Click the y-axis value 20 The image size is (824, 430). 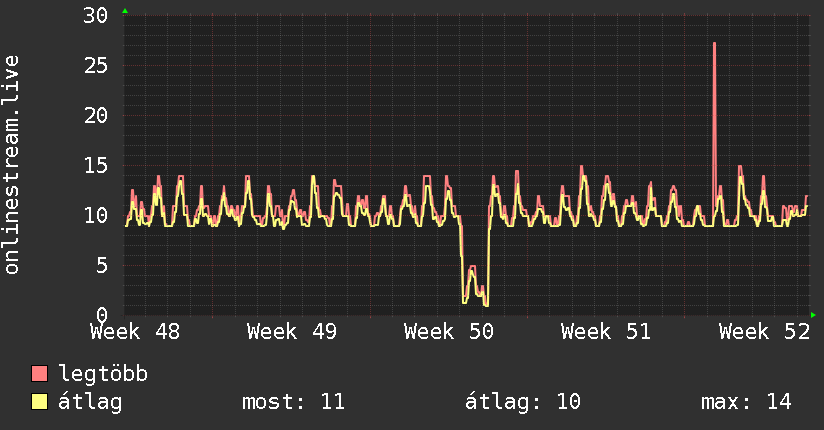(x=96, y=116)
